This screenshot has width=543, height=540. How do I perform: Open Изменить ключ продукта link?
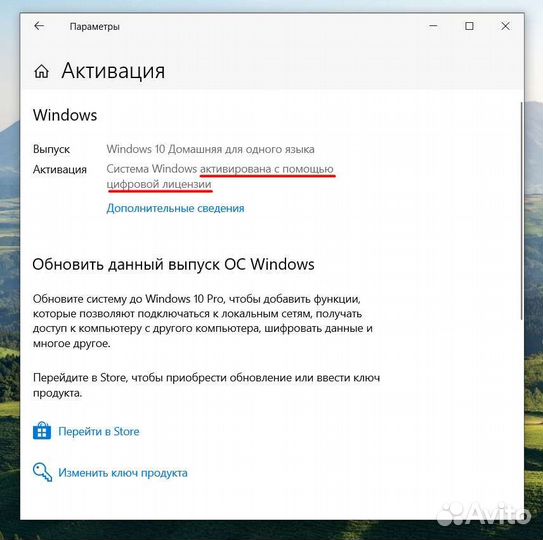click(123, 472)
